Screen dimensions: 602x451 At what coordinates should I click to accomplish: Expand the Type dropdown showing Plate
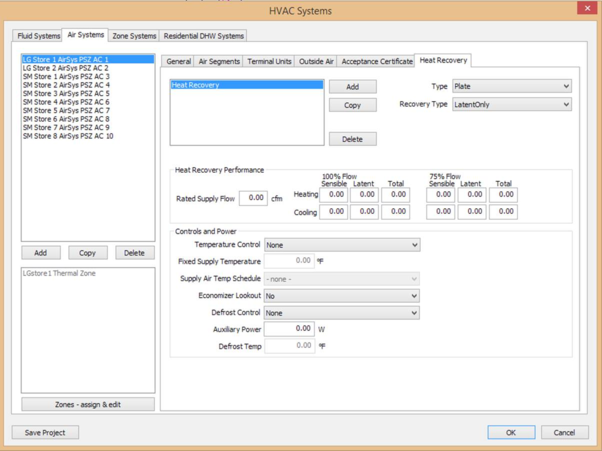511,87
